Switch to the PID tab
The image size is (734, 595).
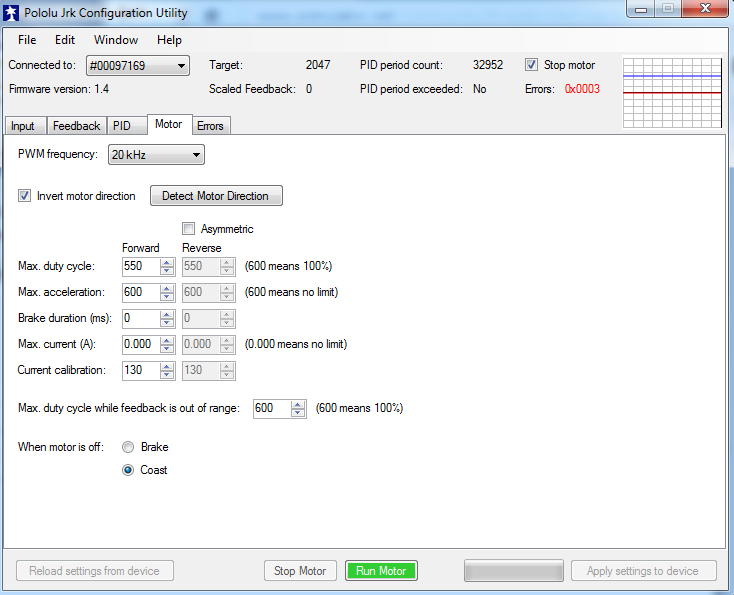tap(126, 126)
